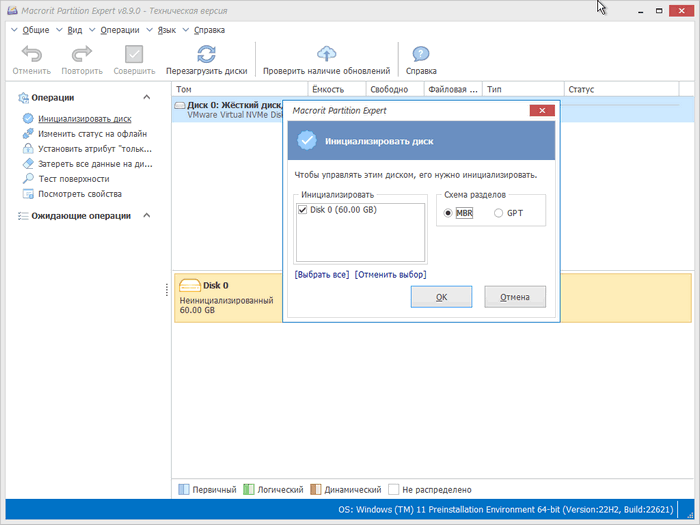Image resolution: width=700 pixels, height=525 pixels.
Task: Click the Reload disks toolbar icon
Action: 206,55
